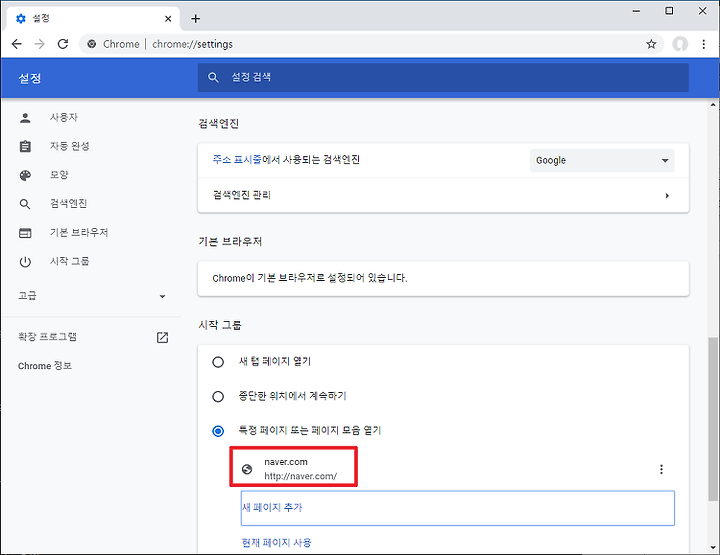Open 모양 settings section
The height and width of the screenshot is (555, 720).
(59, 175)
